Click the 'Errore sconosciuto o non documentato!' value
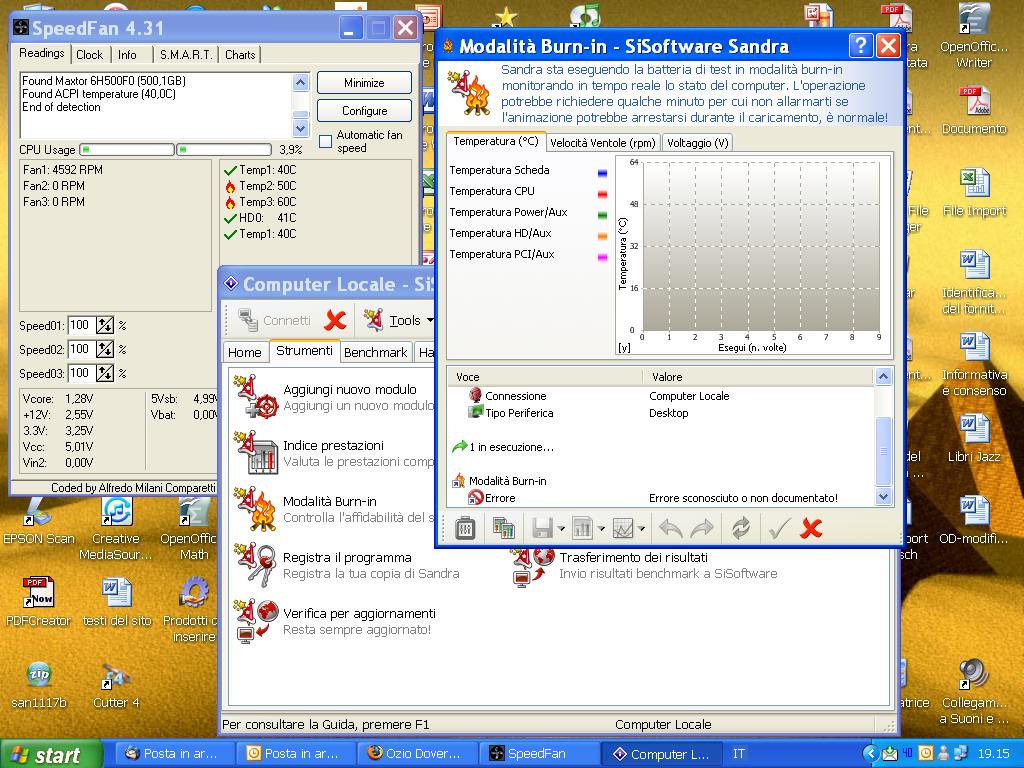 (x=743, y=498)
